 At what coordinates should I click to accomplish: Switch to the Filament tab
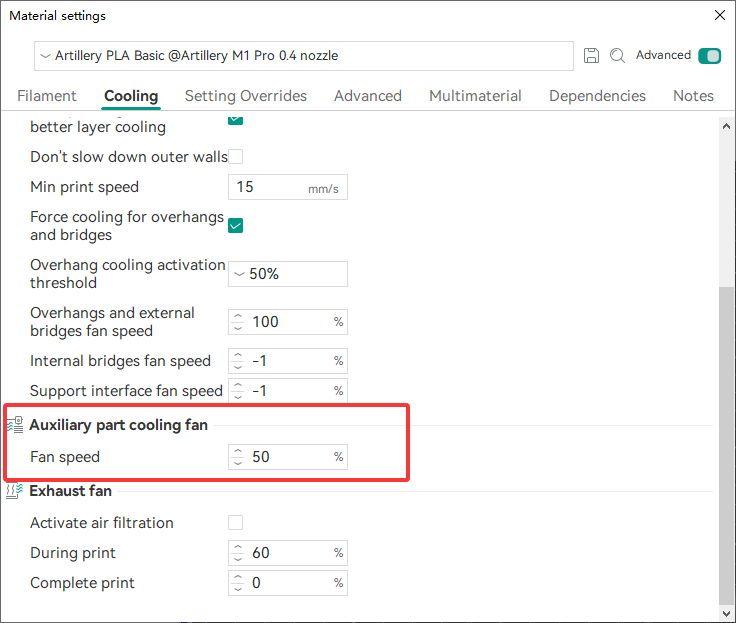click(x=47, y=96)
